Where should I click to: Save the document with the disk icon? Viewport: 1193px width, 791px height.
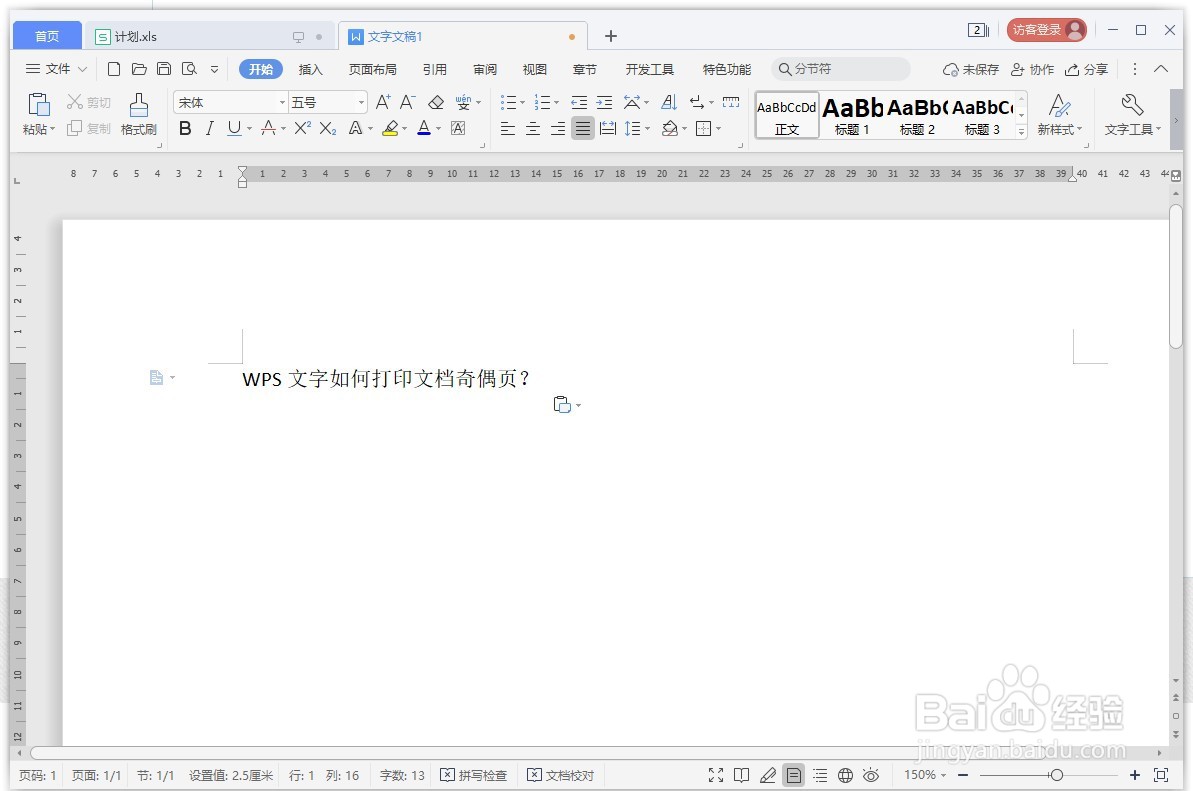(164, 69)
